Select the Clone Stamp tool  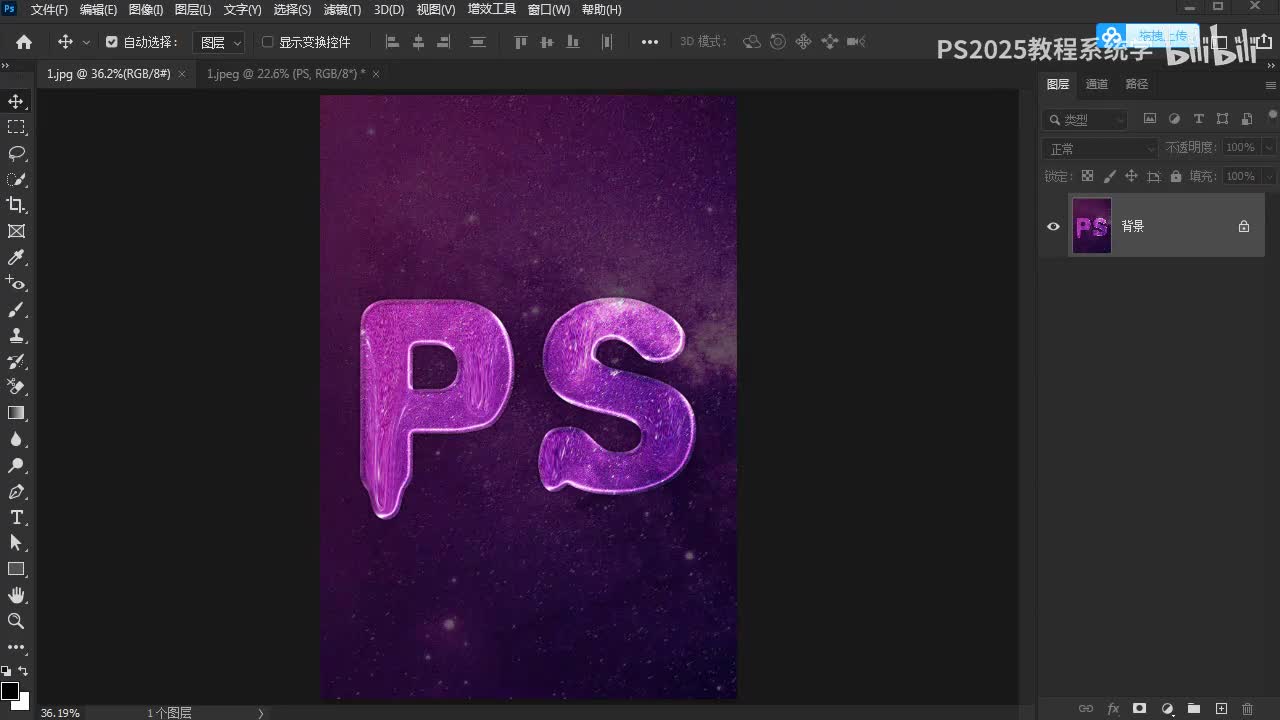pos(16,335)
